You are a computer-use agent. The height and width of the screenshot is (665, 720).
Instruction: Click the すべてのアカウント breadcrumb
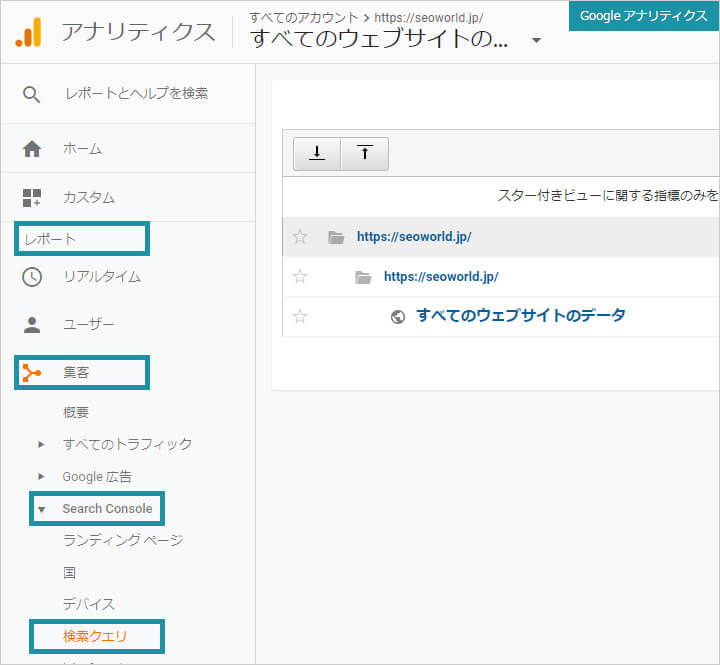click(304, 18)
